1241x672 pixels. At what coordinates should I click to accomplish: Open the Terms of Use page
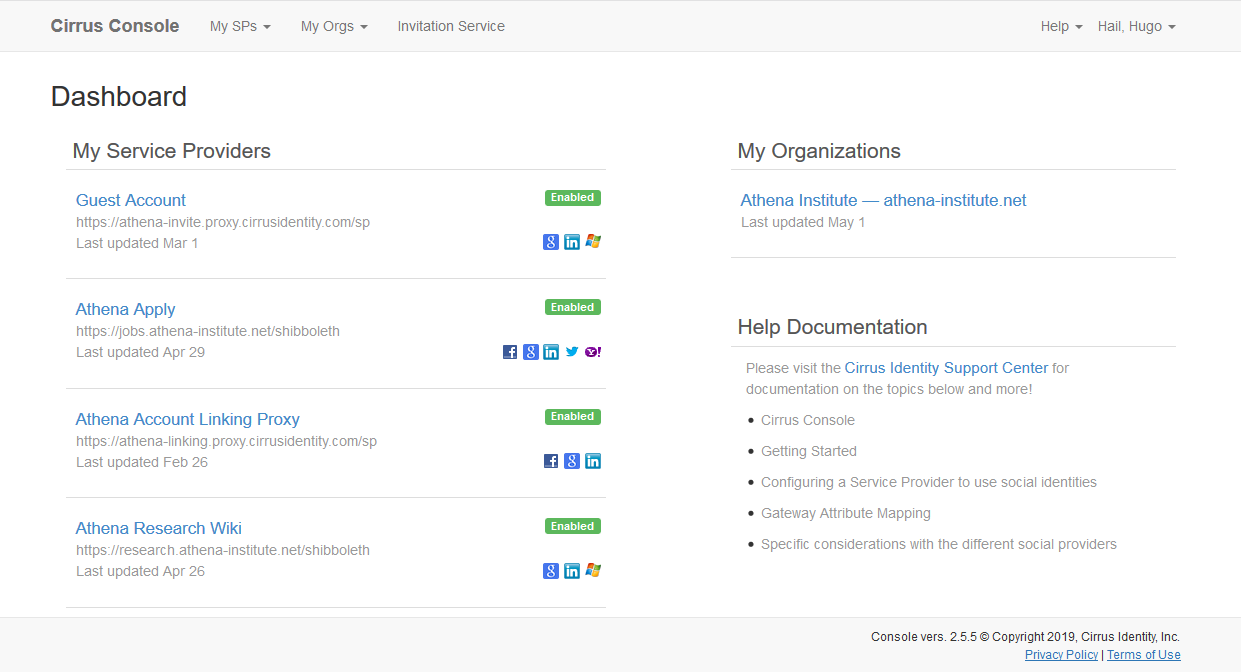pos(1143,654)
